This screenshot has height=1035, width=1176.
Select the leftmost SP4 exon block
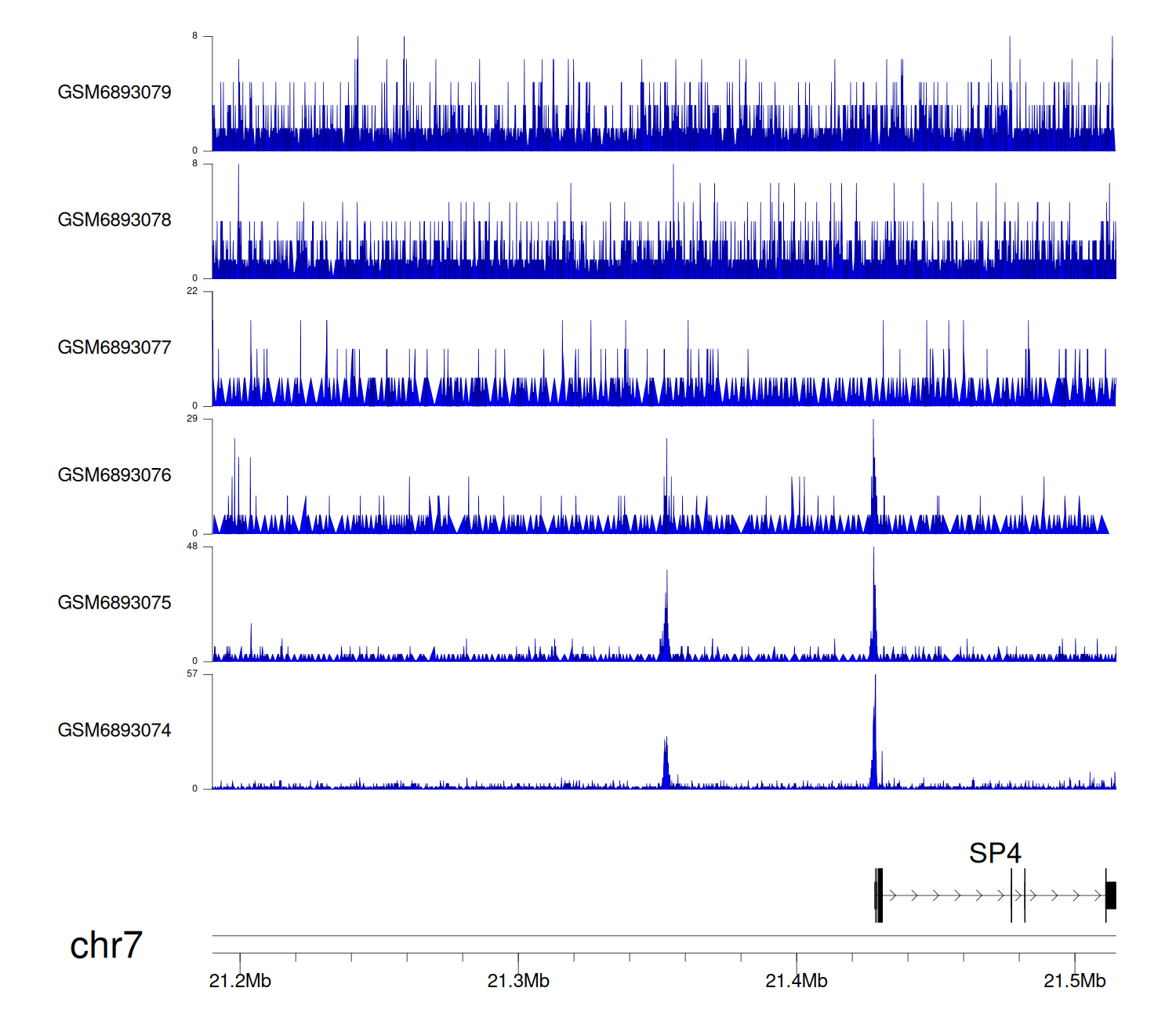coord(879,895)
